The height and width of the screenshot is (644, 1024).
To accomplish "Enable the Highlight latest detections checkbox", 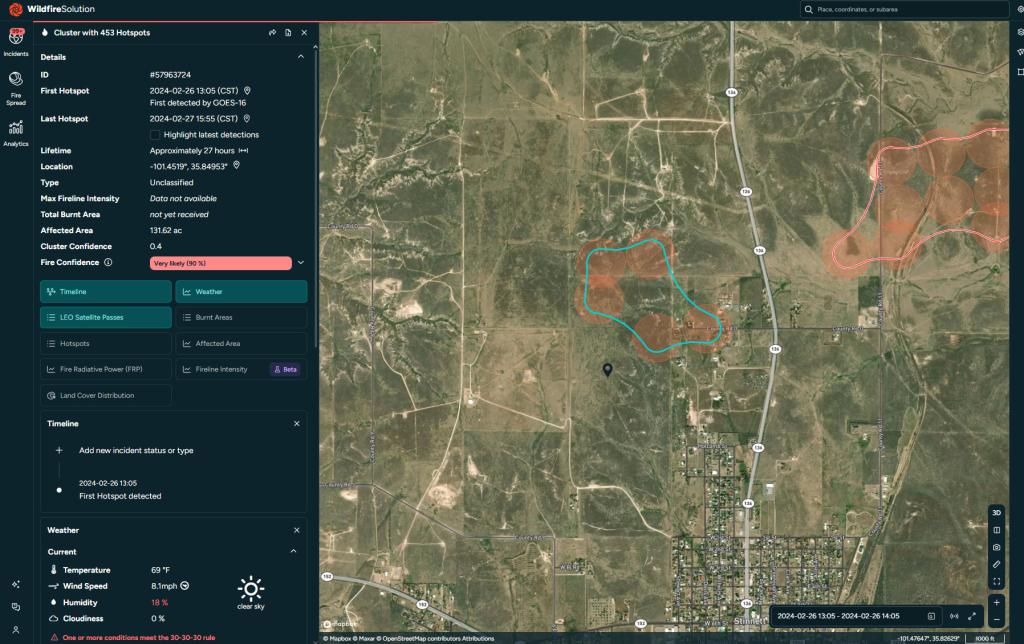I will click(x=153, y=134).
